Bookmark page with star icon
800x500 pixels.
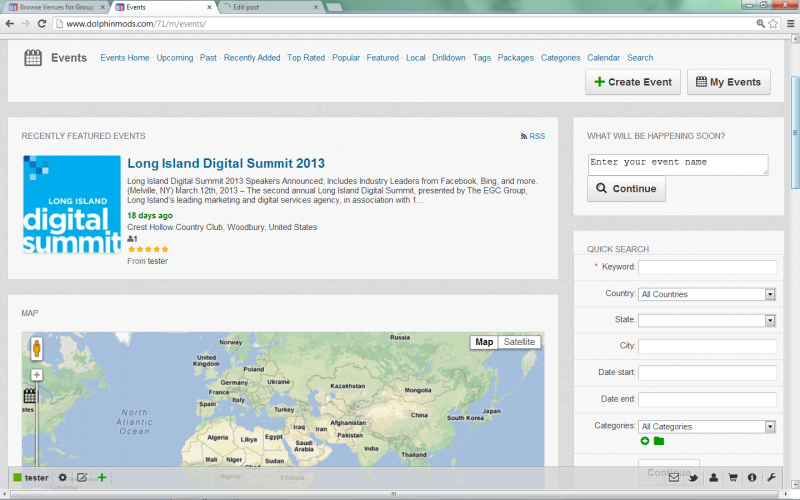pyautogui.click(x=773, y=23)
